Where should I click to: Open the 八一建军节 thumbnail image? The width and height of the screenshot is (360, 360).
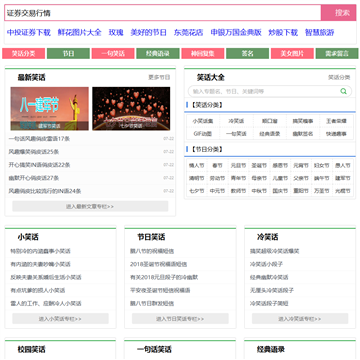point(50,109)
